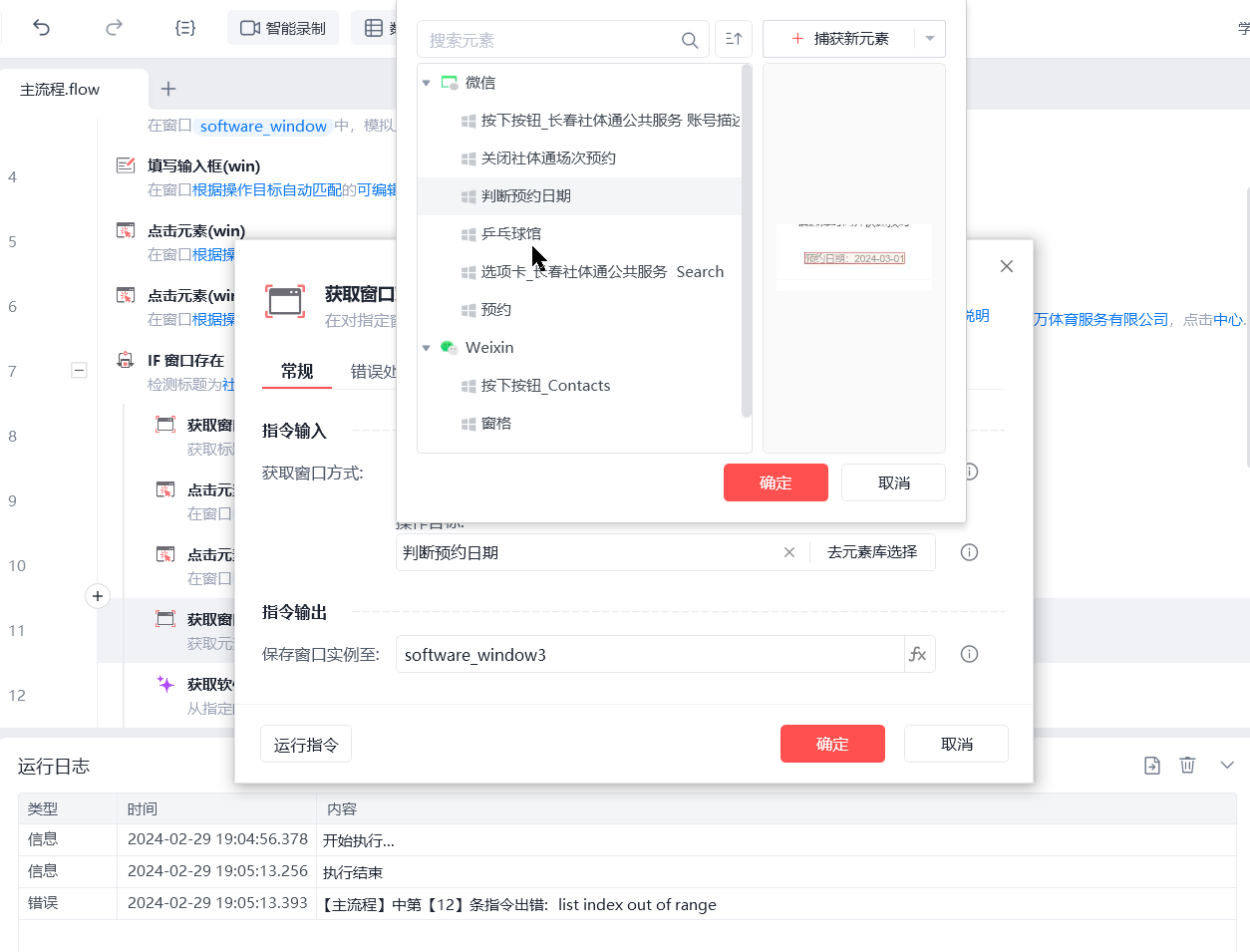
Task: Open dropdown arrow next to 捕获新元素
Action: 930,39
